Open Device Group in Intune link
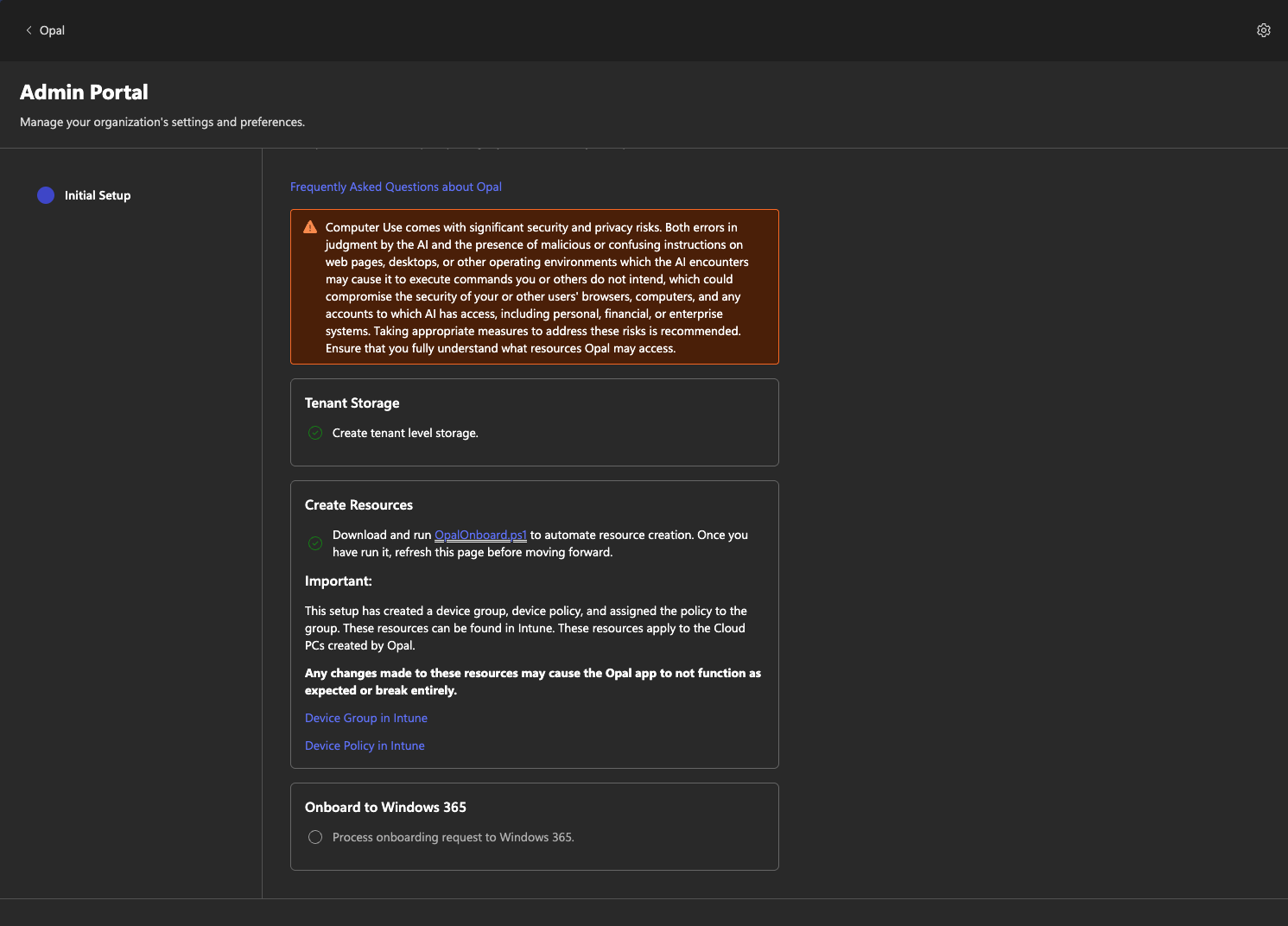 point(365,718)
